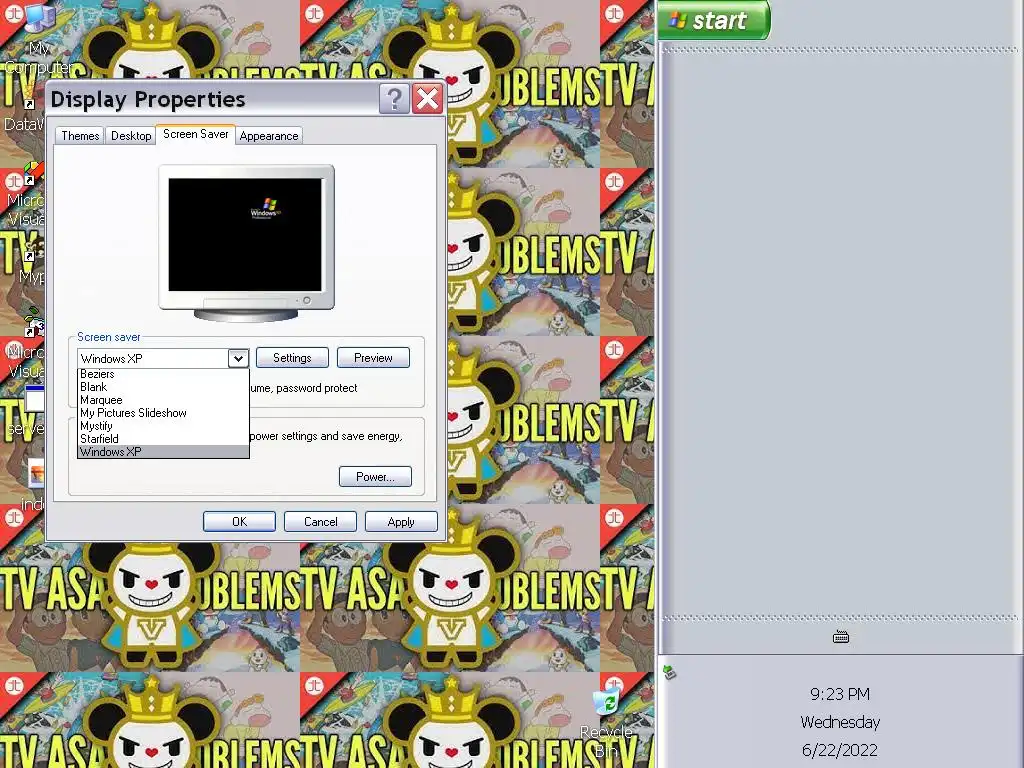Choose Beziers from the screen saver list
This screenshot has width=1024, height=768.
pos(163,374)
